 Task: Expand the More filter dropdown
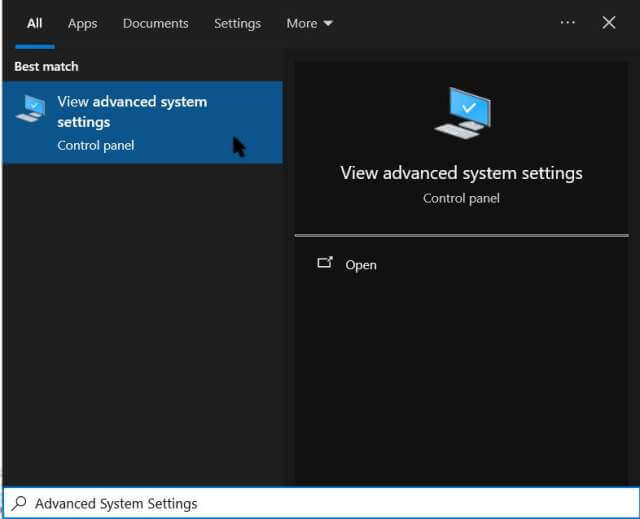309,23
